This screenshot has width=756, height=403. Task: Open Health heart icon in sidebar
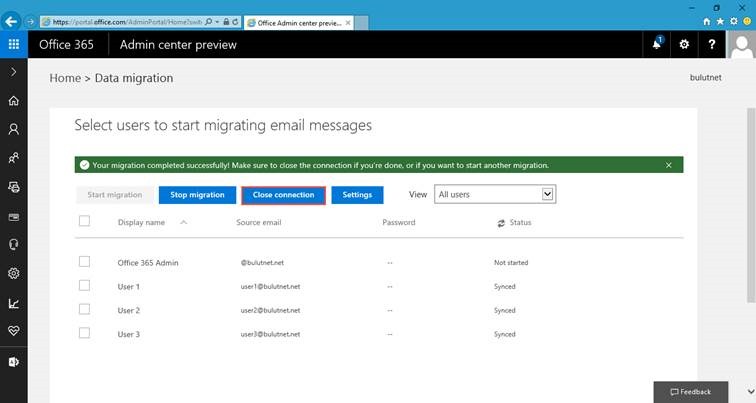click(x=14, y=331)
